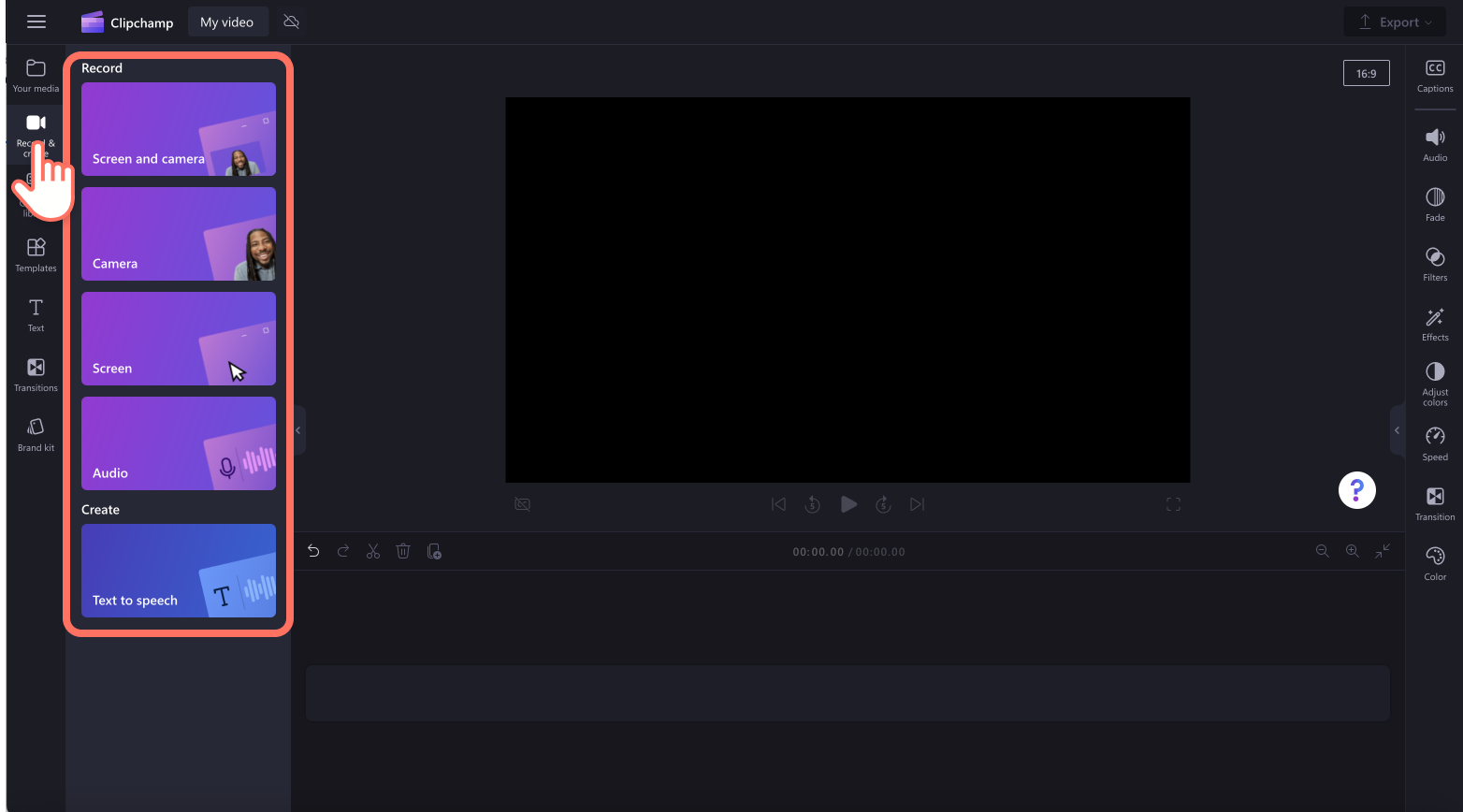Open the Captions panel
This screenshot has width=1463, height=812.
(1435, 76)
